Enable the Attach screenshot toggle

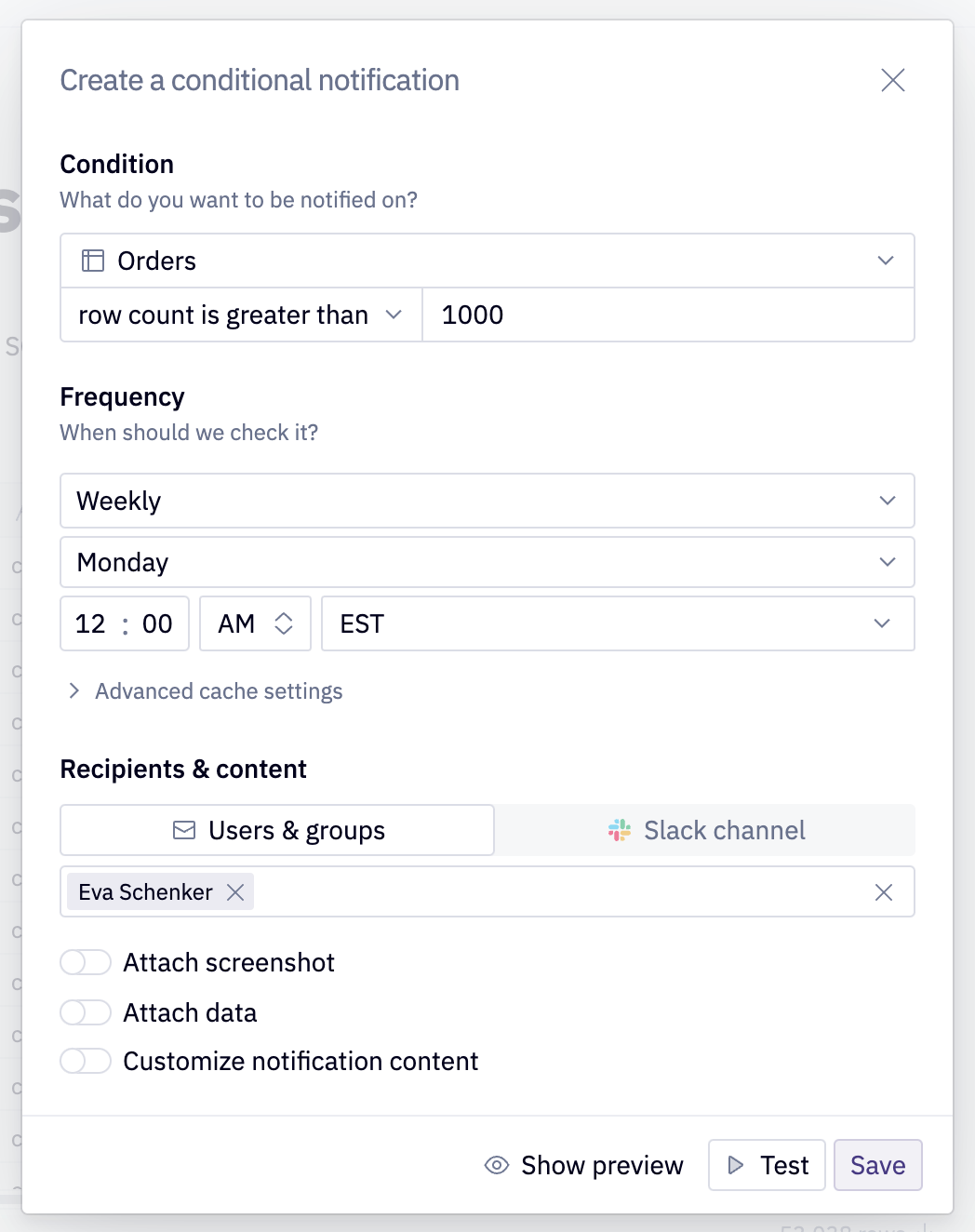[86, 962]
